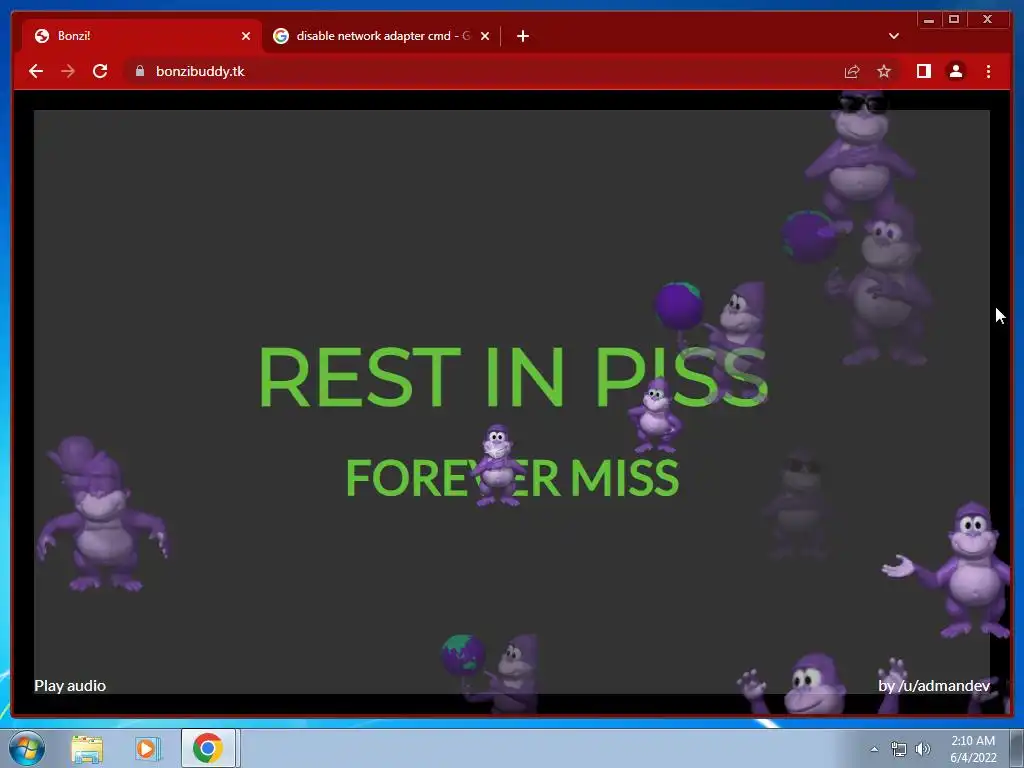This screenshot has width=1024, height=768.
Task: Minimize the Chrome window
Action: (929, 20)
